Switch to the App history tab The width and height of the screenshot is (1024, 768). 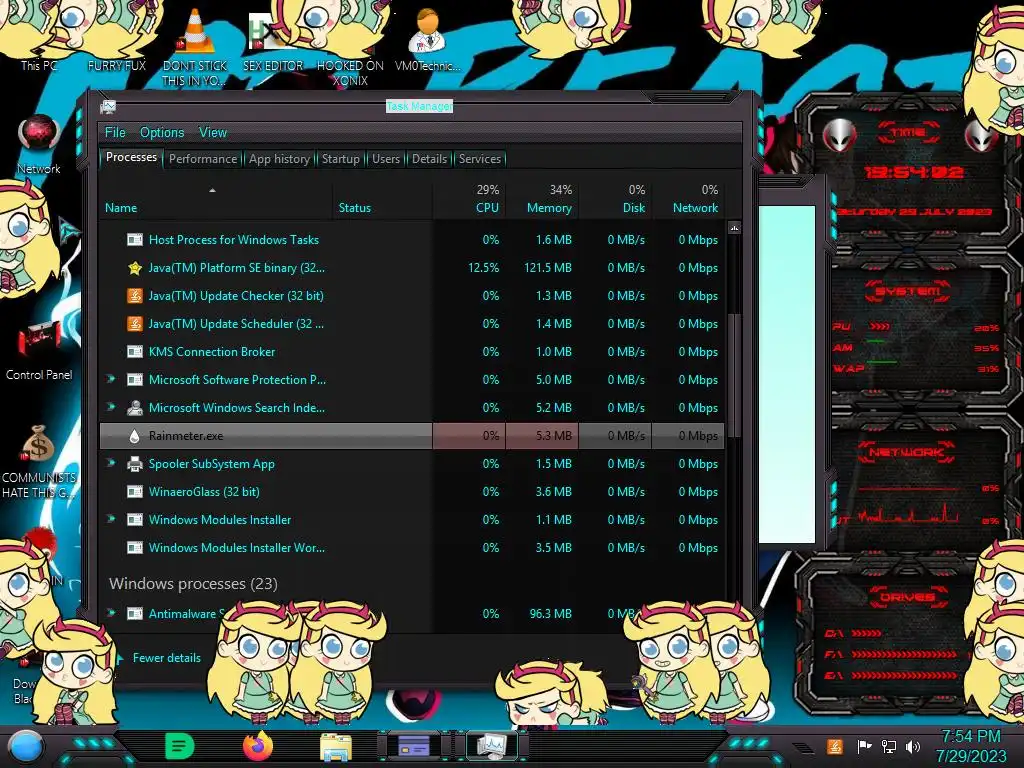tap(279, 159)
